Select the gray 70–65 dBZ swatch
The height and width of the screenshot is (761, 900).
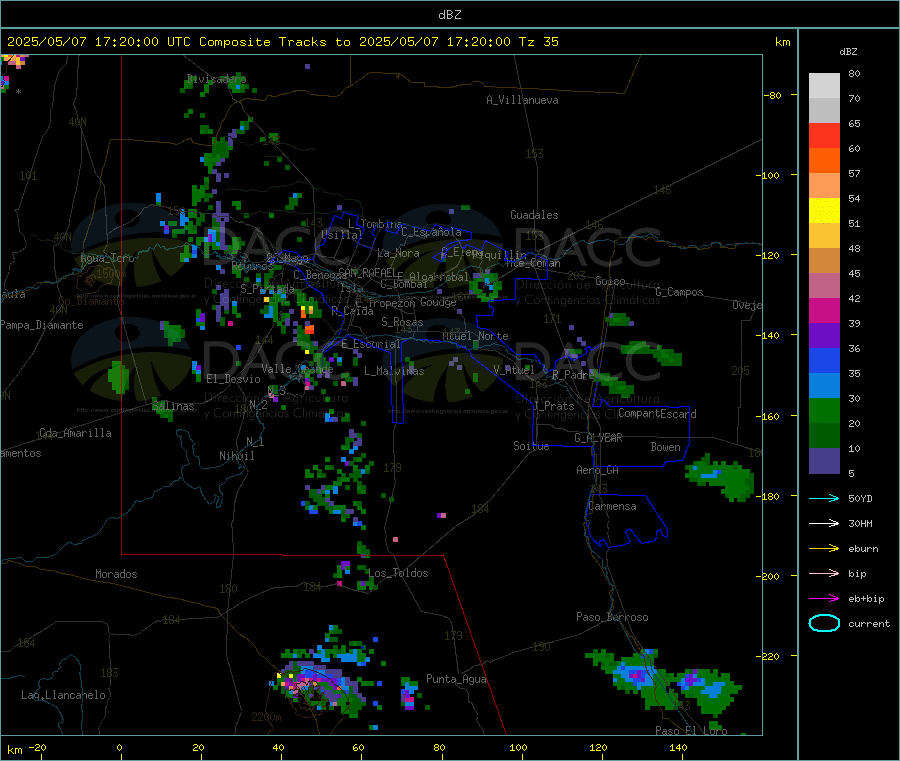pos(824,111)
